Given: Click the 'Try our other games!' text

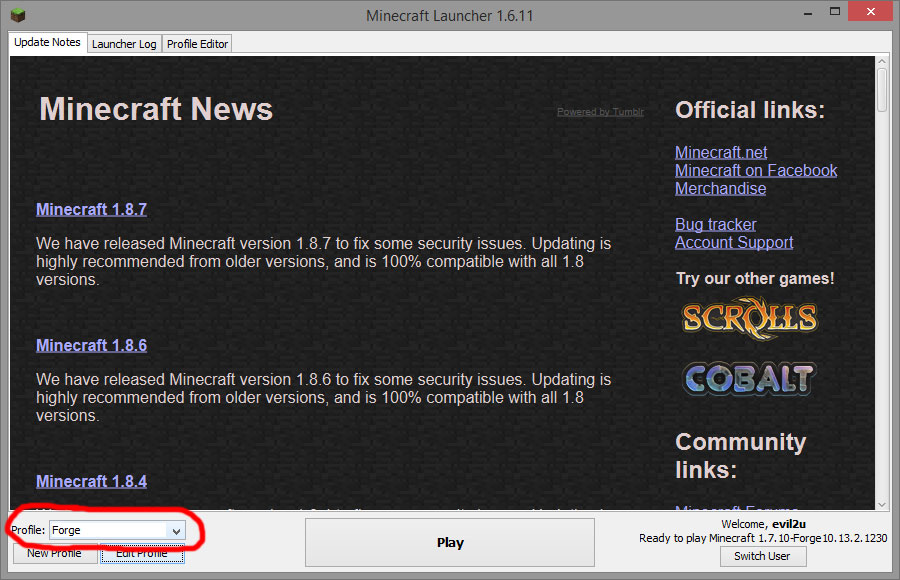Looking at the screenshot, I should tap(755, 279).
